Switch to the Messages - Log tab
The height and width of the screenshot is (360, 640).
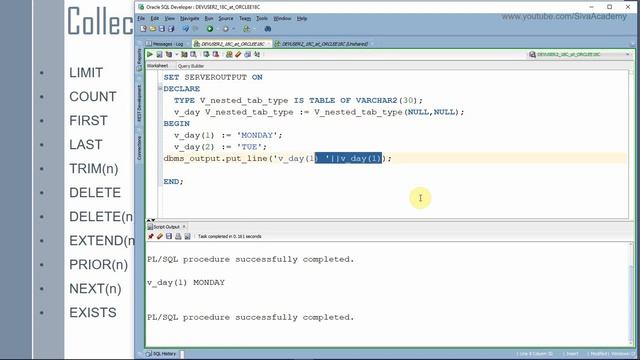coord(165,44)
